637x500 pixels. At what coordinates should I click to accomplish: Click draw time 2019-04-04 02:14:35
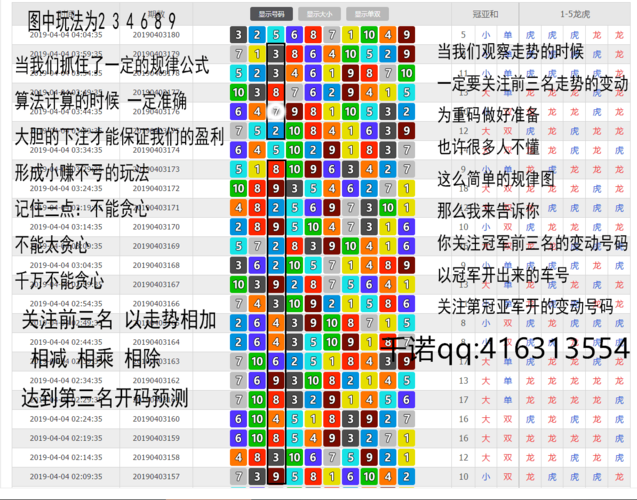tap(66, 457)
